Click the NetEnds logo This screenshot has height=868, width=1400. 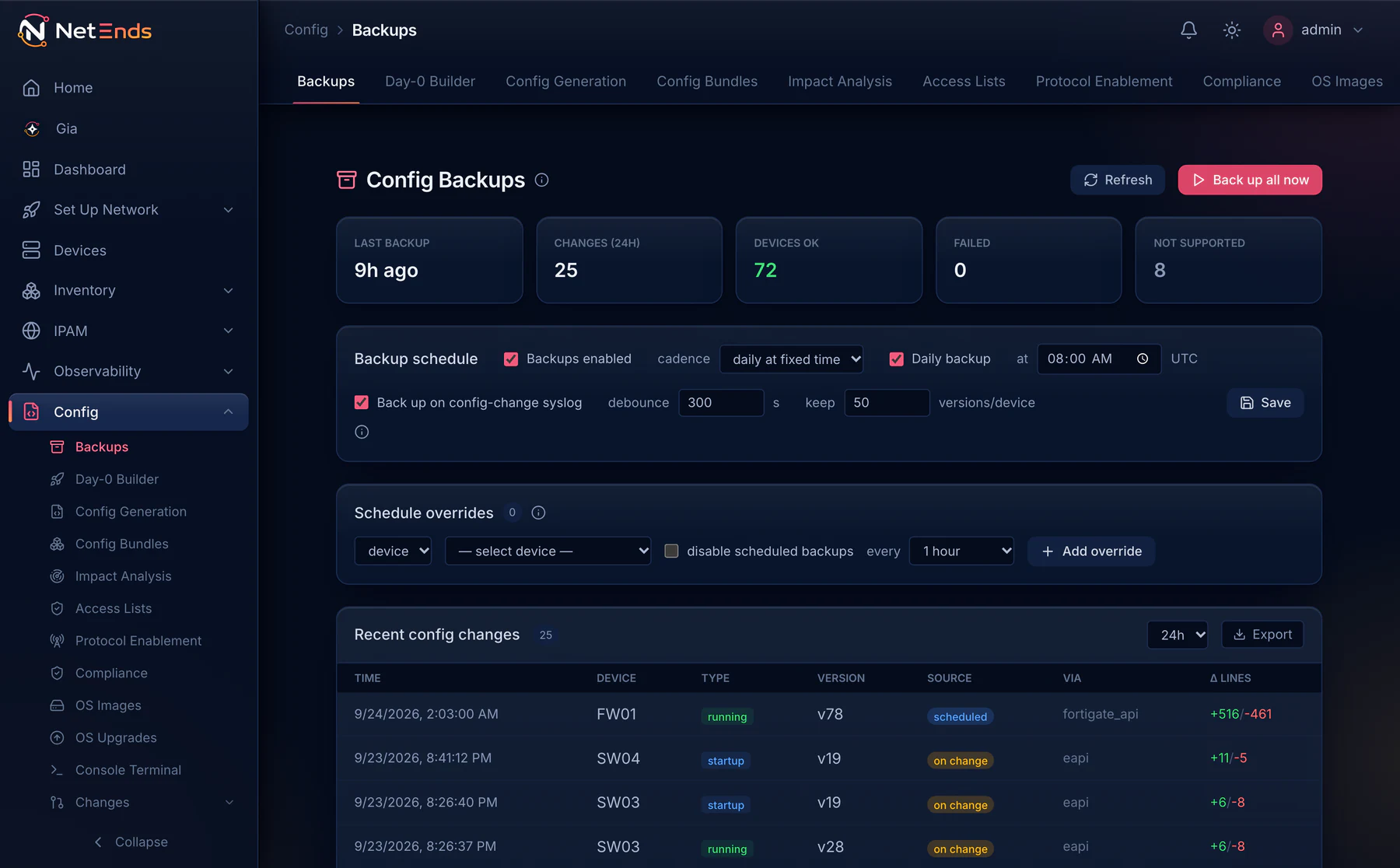point(85,31)
